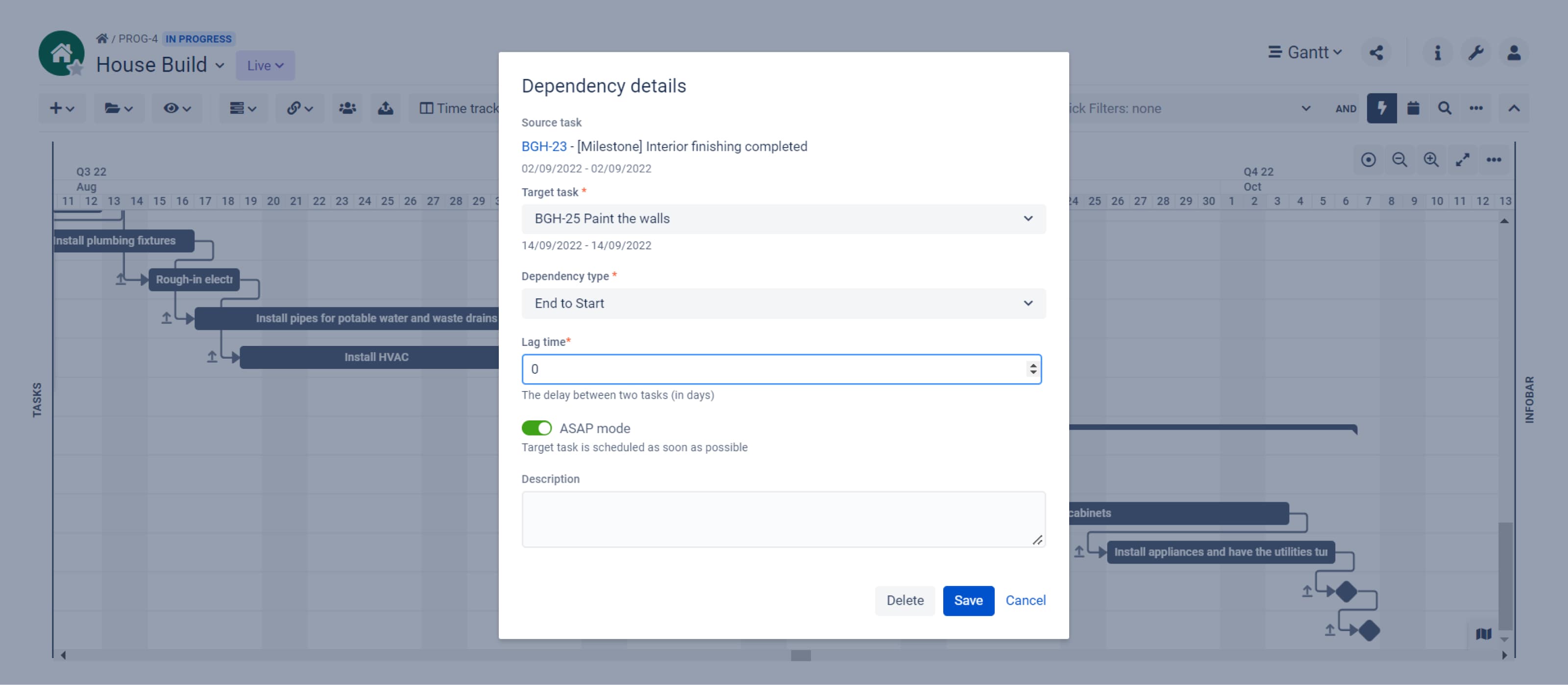Open the link dependencies menu
1568x685 pixels.
[300, 108]
